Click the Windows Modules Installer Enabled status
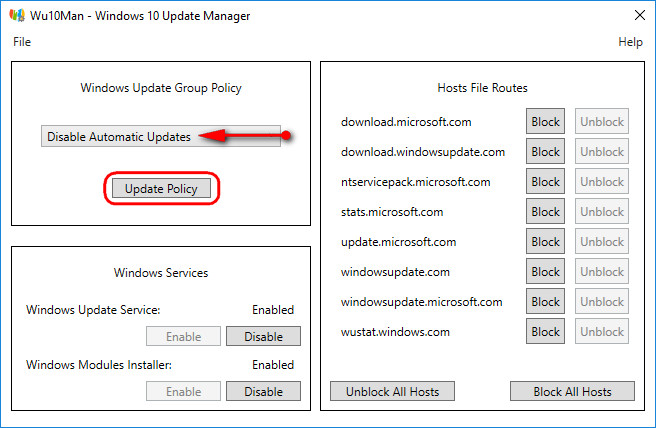 273,364
